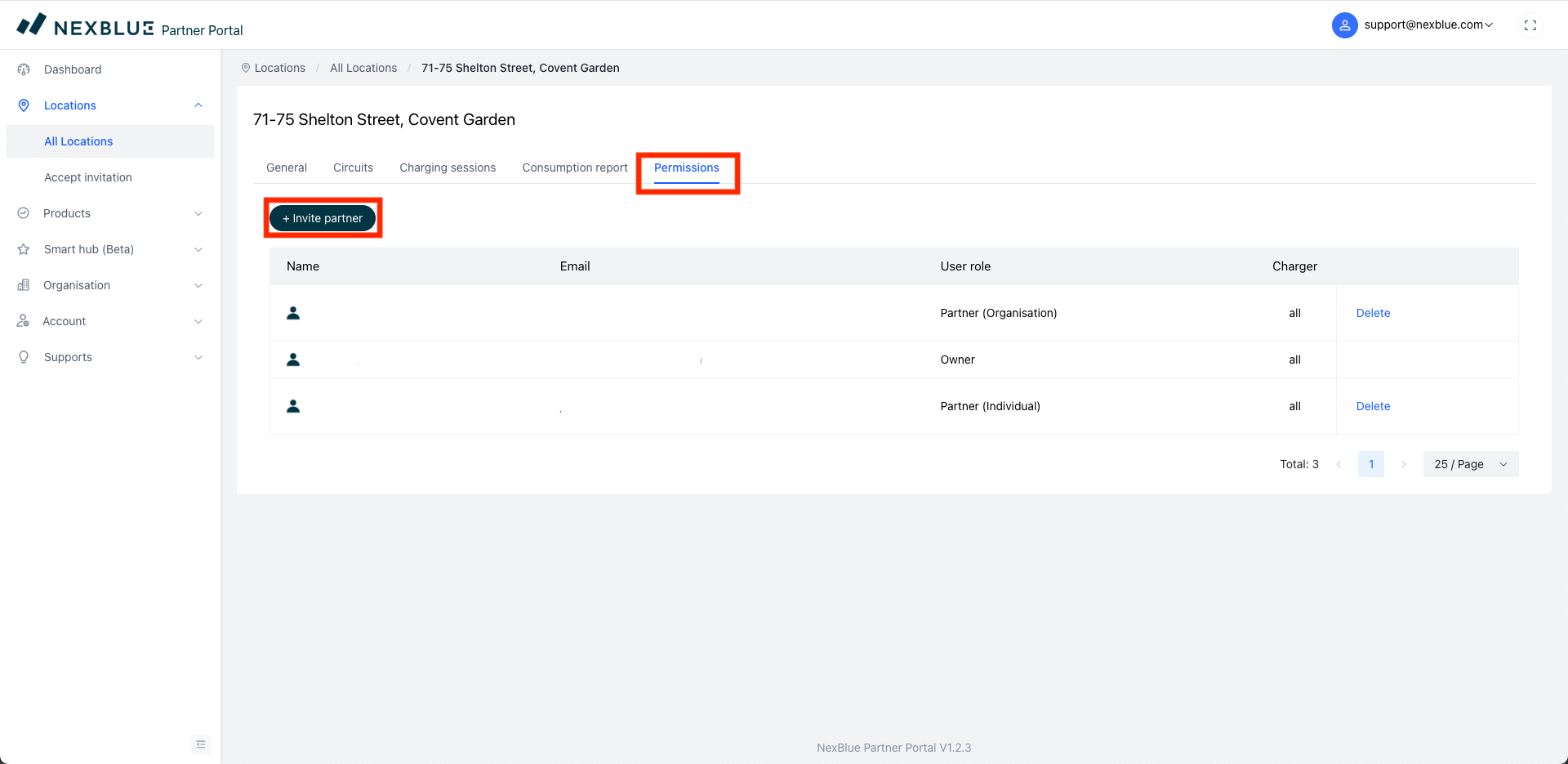1568x764 pixels.
Task: Open Accept invitation in sidebar
Action: [88, 177]
